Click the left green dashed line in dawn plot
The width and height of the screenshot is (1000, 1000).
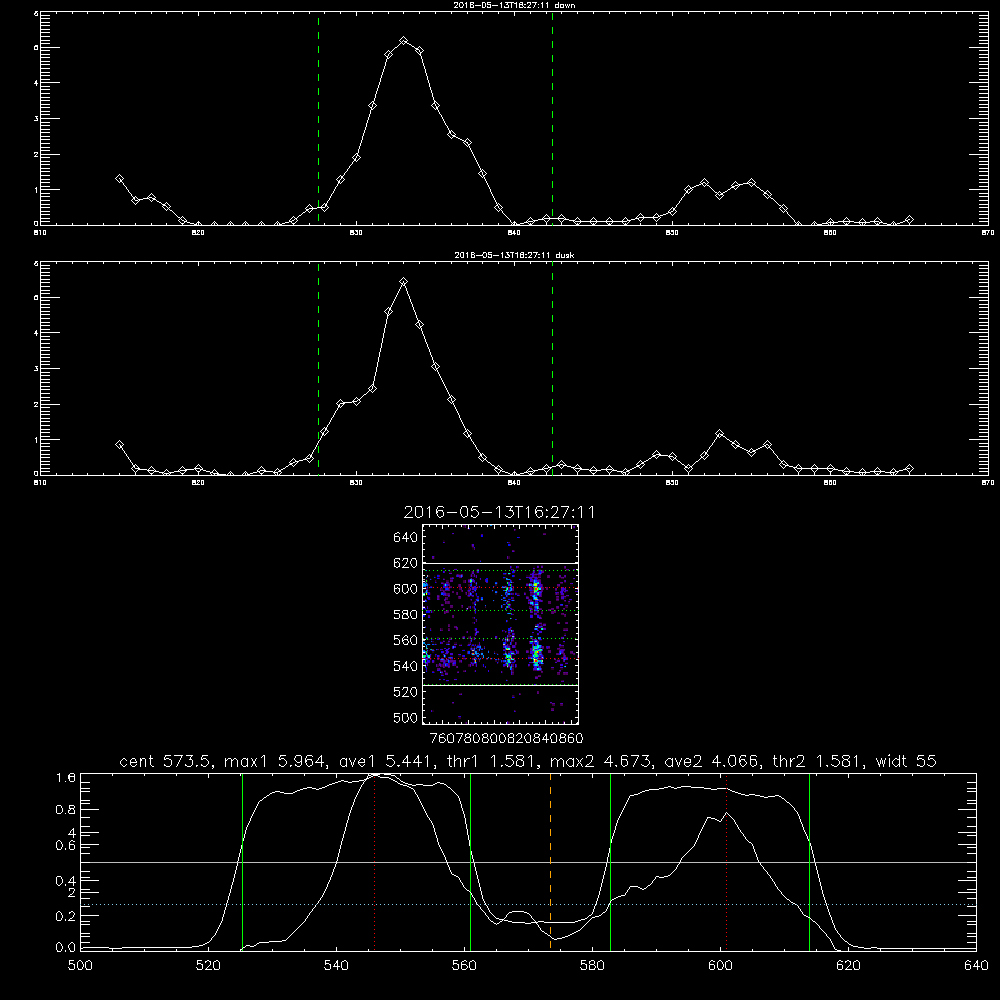tap(318, 118)
